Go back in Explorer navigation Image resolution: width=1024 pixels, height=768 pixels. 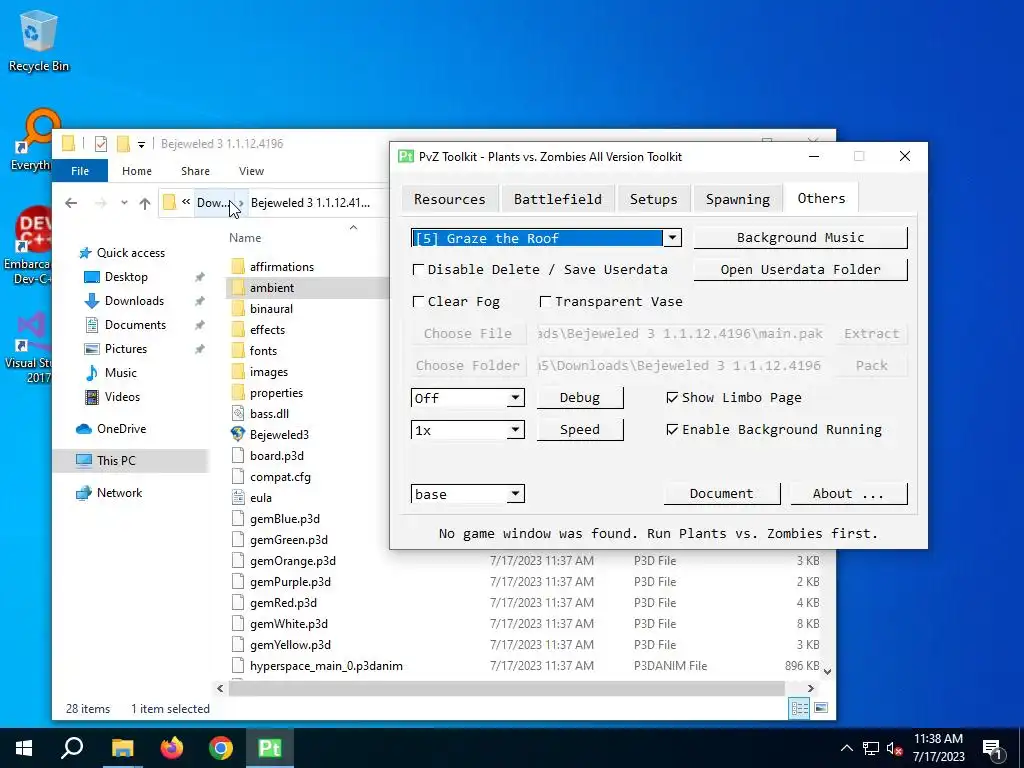71,203
